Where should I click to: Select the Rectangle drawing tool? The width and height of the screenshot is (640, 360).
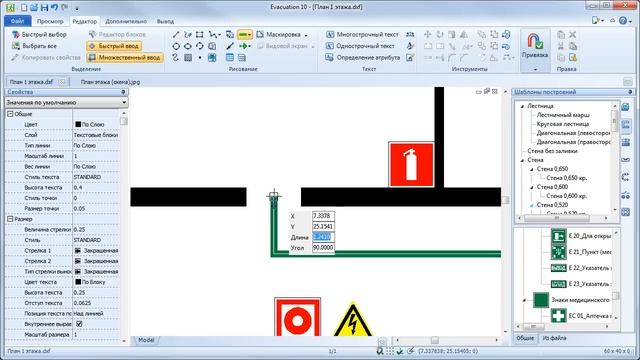[200, 35]
